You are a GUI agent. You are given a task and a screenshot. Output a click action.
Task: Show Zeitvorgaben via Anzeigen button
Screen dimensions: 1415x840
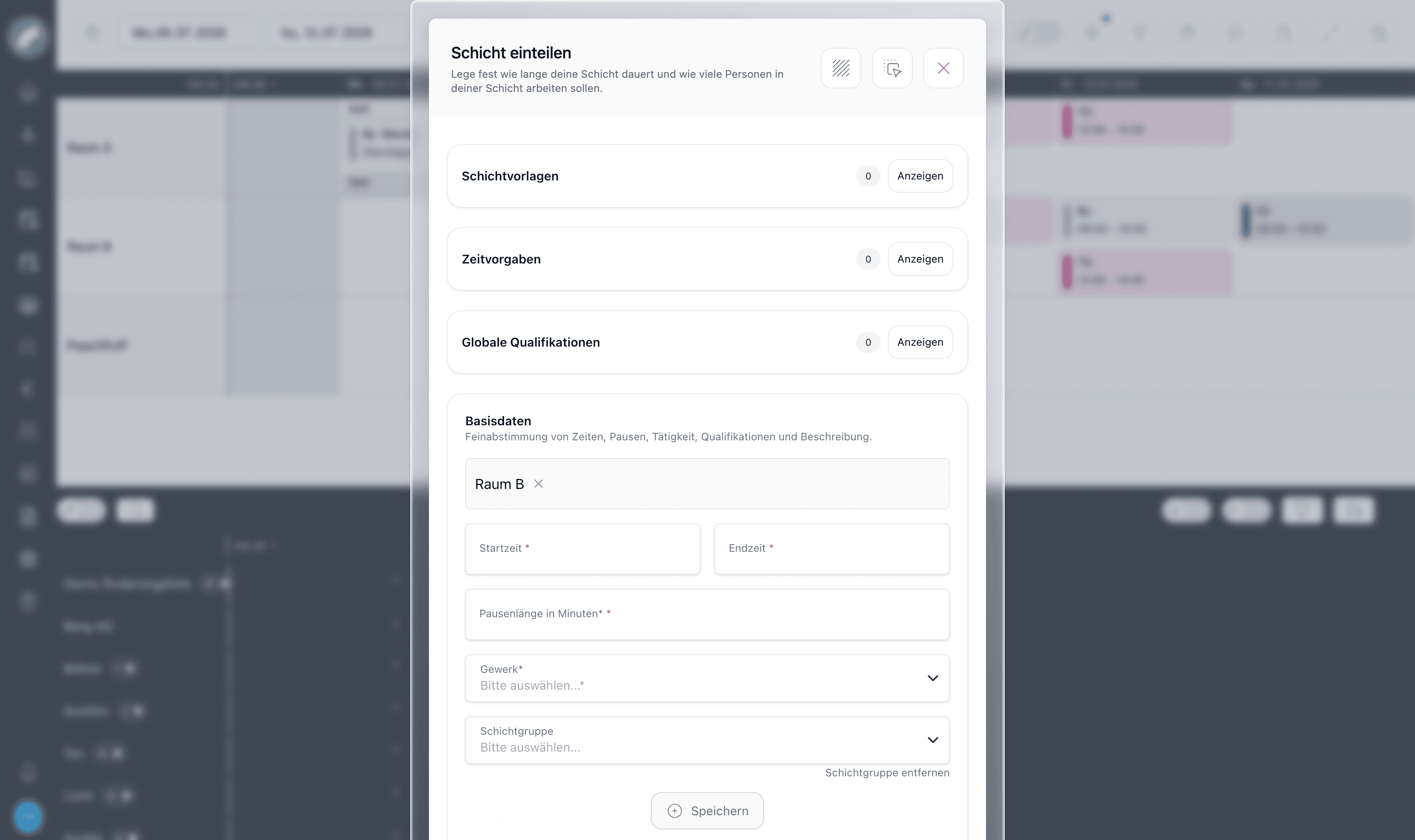[x=920, y=259]
